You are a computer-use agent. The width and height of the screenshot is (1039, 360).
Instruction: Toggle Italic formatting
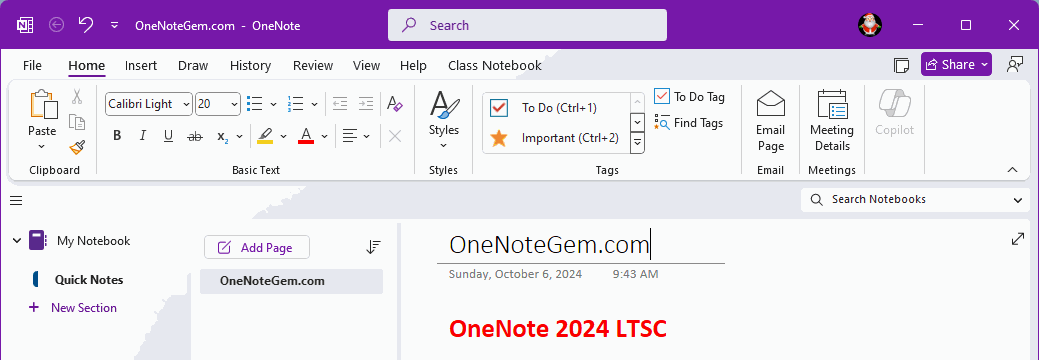pyautogui.click(x=142, y=136)
